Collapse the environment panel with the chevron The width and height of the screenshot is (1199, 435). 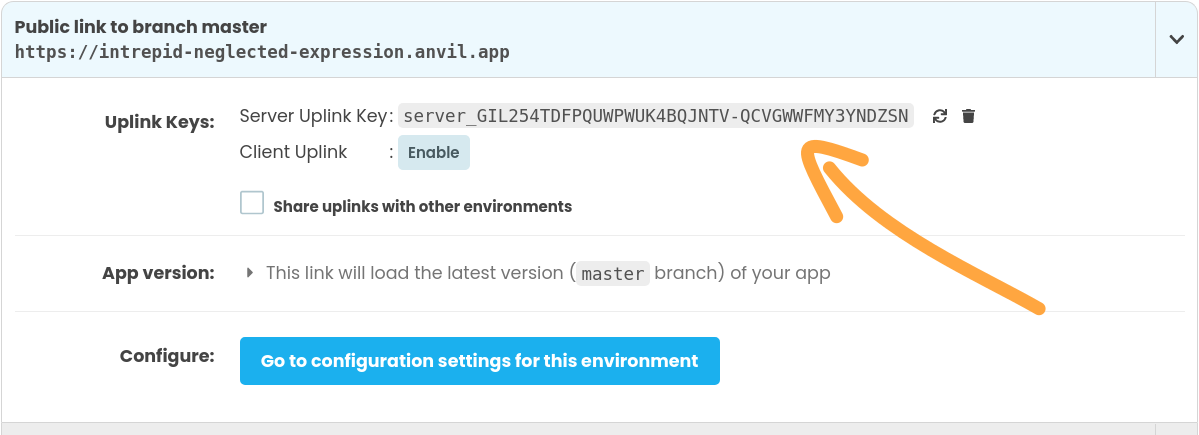[1176, 39]
